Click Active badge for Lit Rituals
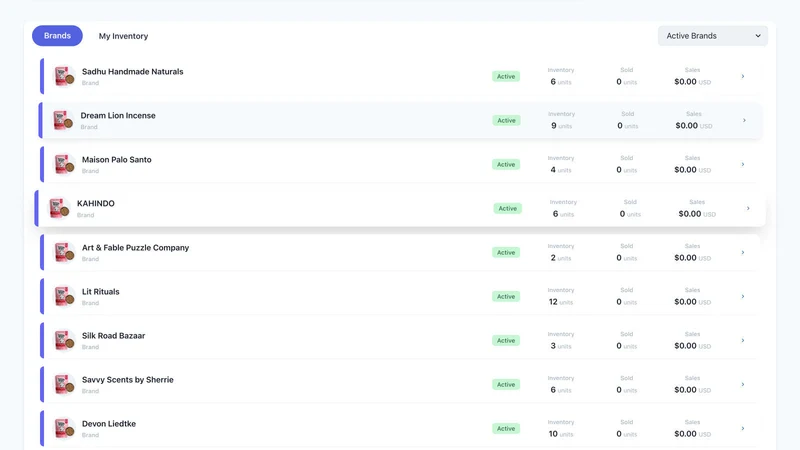 (x=506, y=296)
